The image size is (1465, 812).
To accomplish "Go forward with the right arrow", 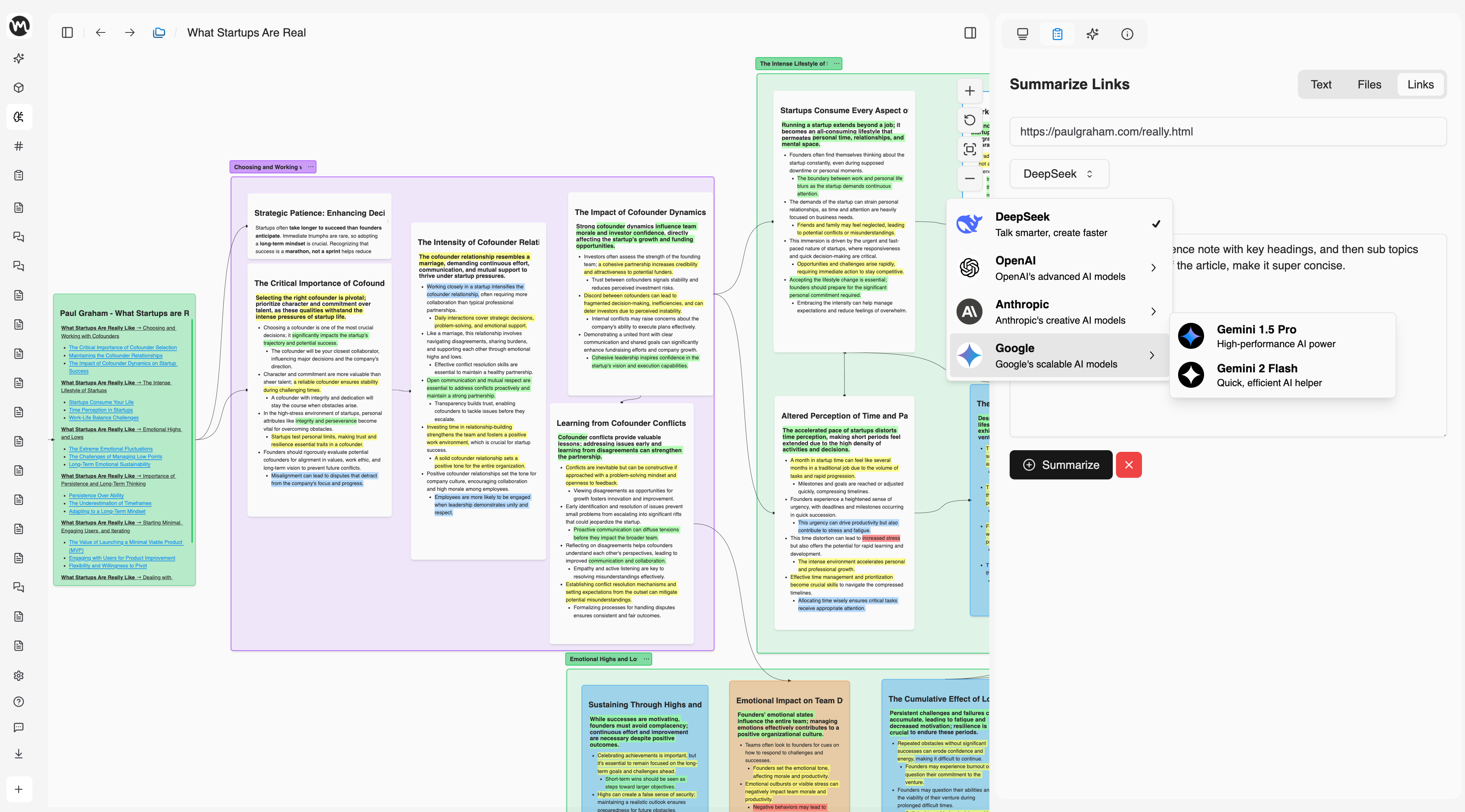I will [130, 32].
